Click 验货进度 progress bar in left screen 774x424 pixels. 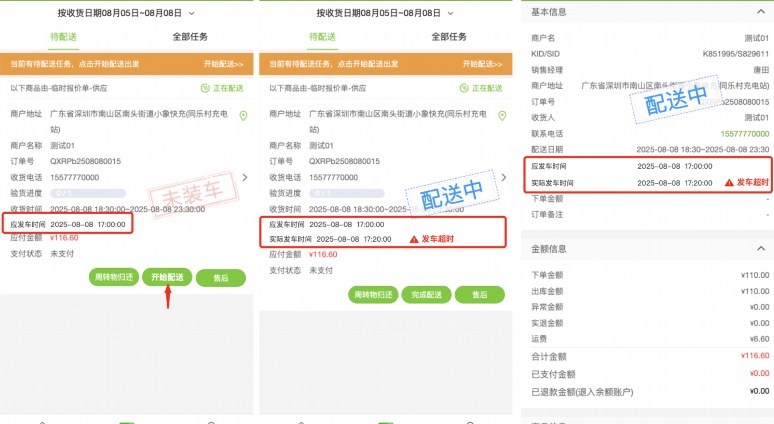tap(88, 193)
